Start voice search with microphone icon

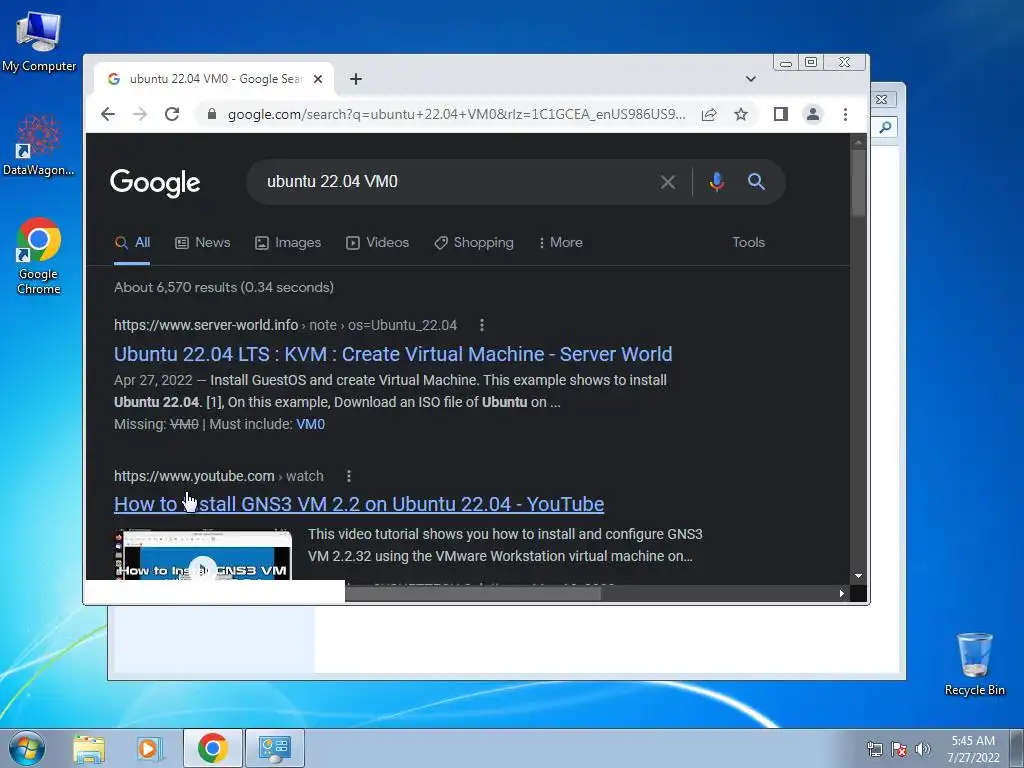coord(716,182)
